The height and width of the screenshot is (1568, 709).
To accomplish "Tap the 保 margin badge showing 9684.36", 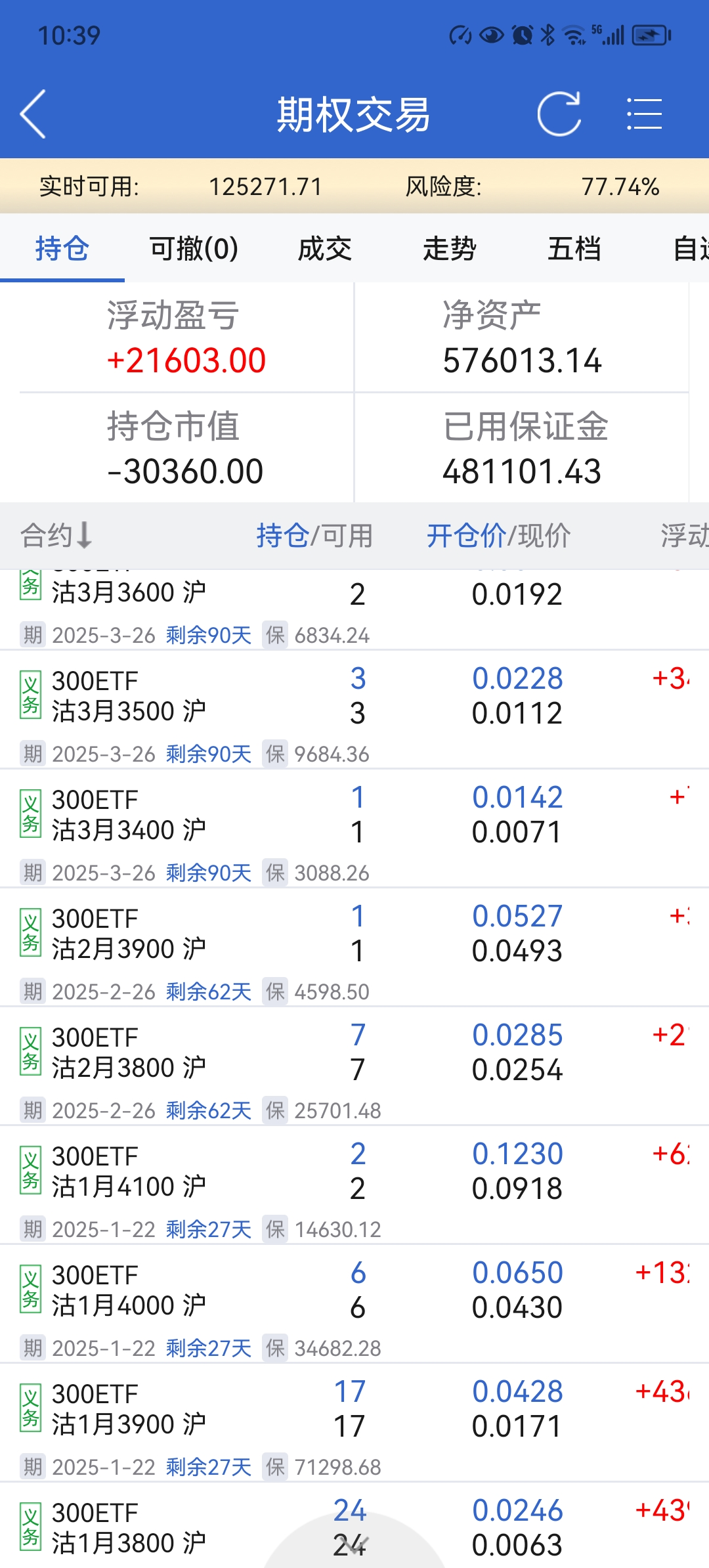I will 275,754.
